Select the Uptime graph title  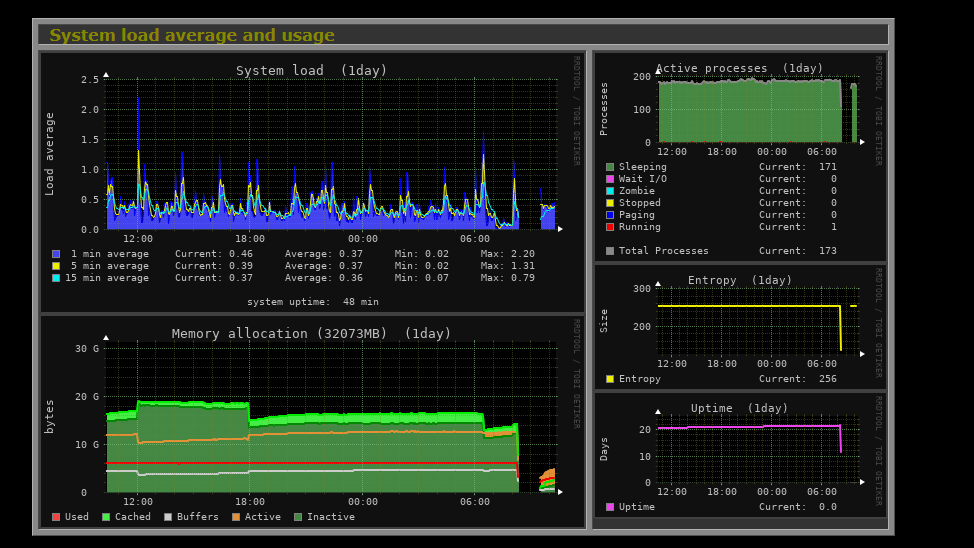[739, 409]
